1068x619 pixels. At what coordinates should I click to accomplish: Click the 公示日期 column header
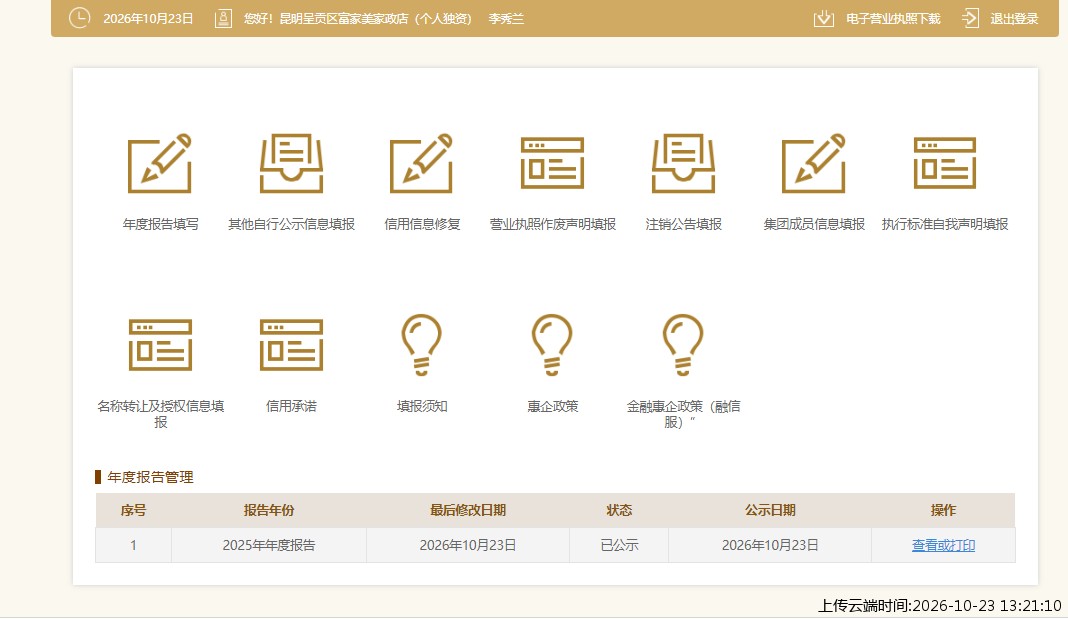click(770, 510)
